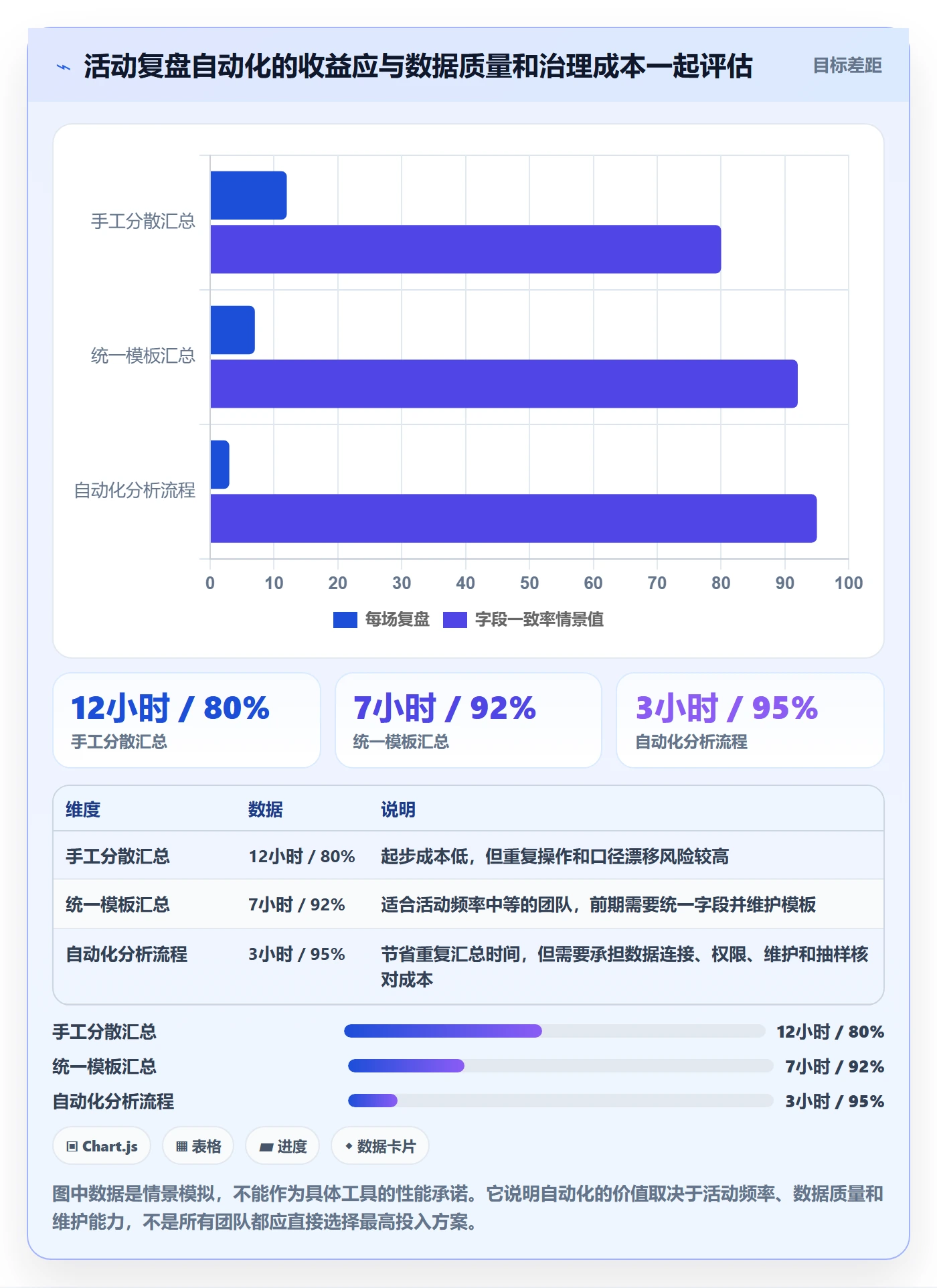Click the 12小时 / 80% data card
The image size is (937, 1288).
click(187, 720)
